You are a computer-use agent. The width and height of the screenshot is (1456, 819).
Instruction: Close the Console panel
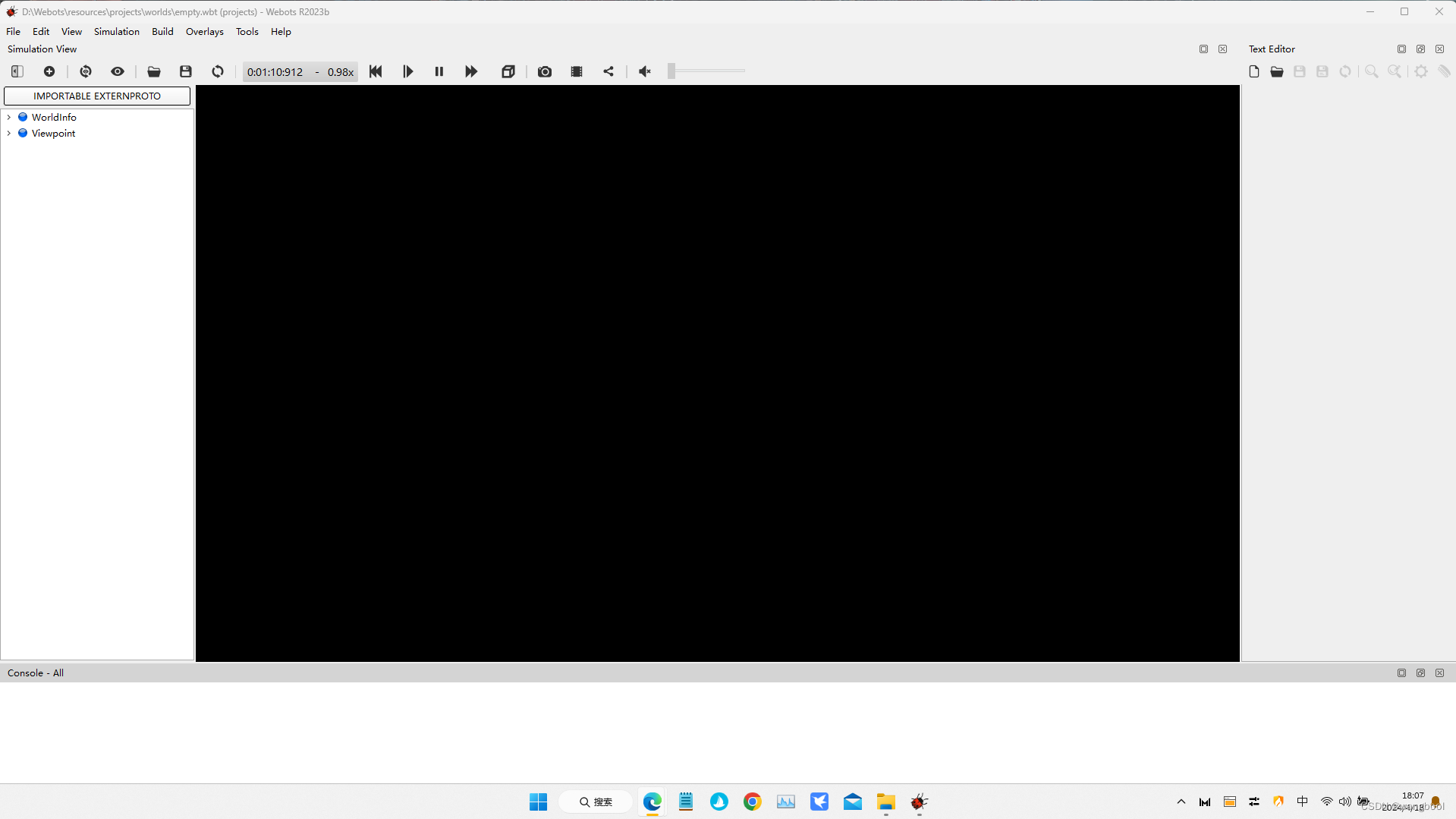click(x=1439, y=673)
